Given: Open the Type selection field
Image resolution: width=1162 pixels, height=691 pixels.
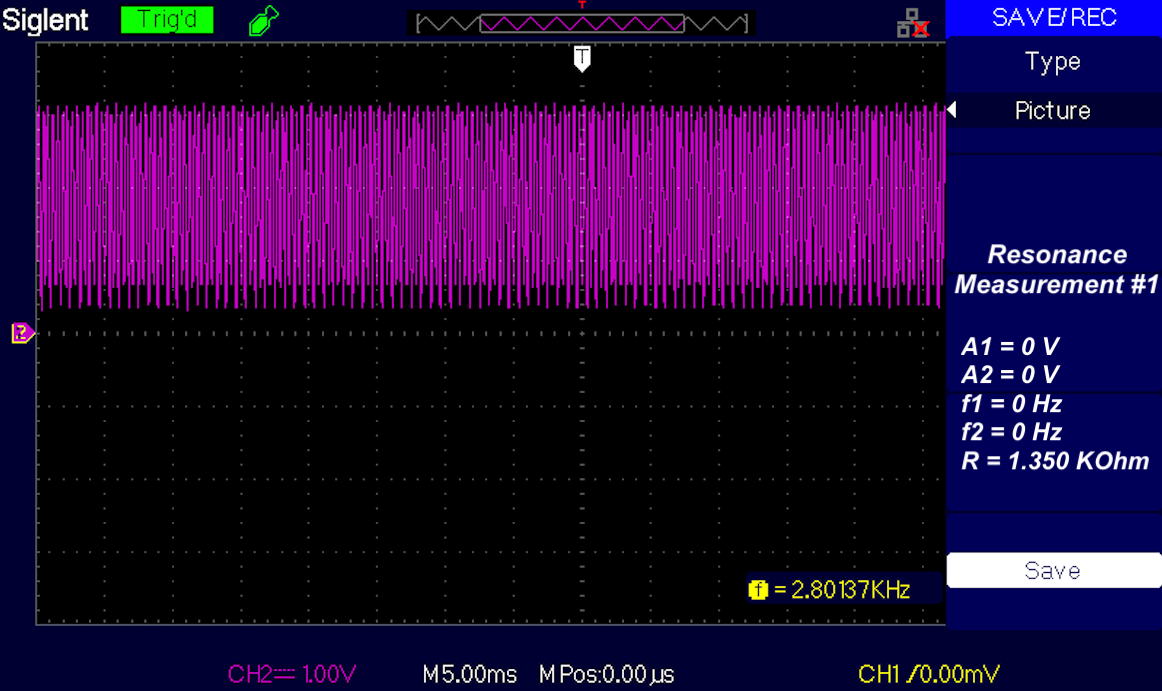Looking at the screenshot, I should click(x=1053, y=62).
